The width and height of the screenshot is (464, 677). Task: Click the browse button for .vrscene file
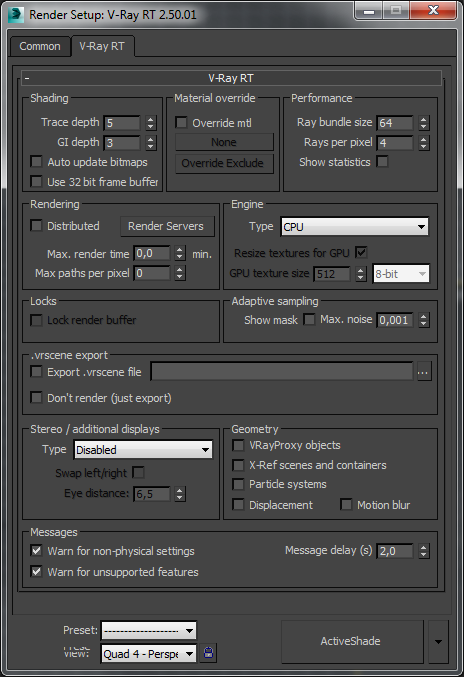[x=423, y=372]
